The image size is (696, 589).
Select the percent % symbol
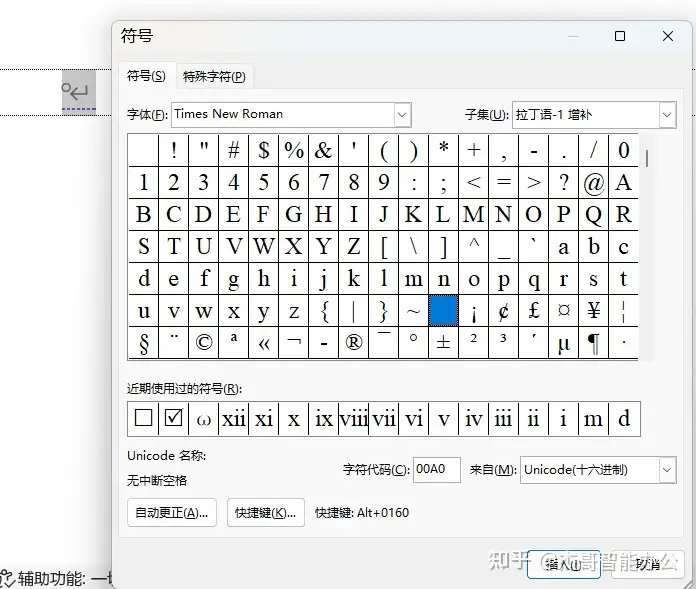pyautogui.click(x=294, y=150)
